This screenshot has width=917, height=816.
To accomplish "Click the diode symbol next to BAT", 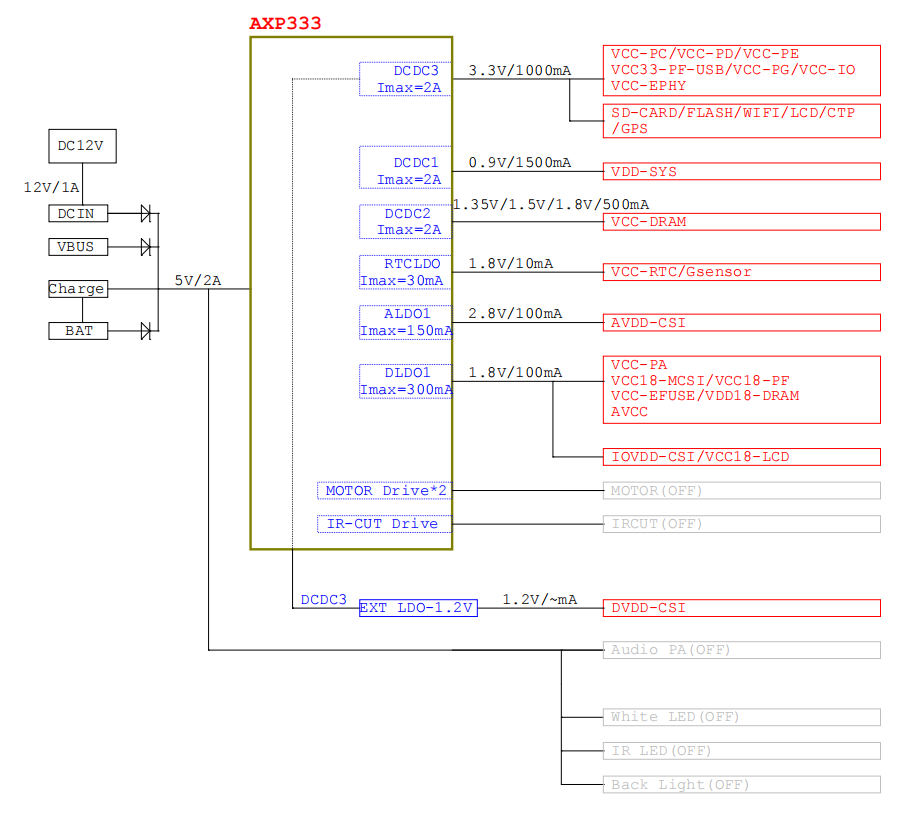I will click(x=146, y=330).
